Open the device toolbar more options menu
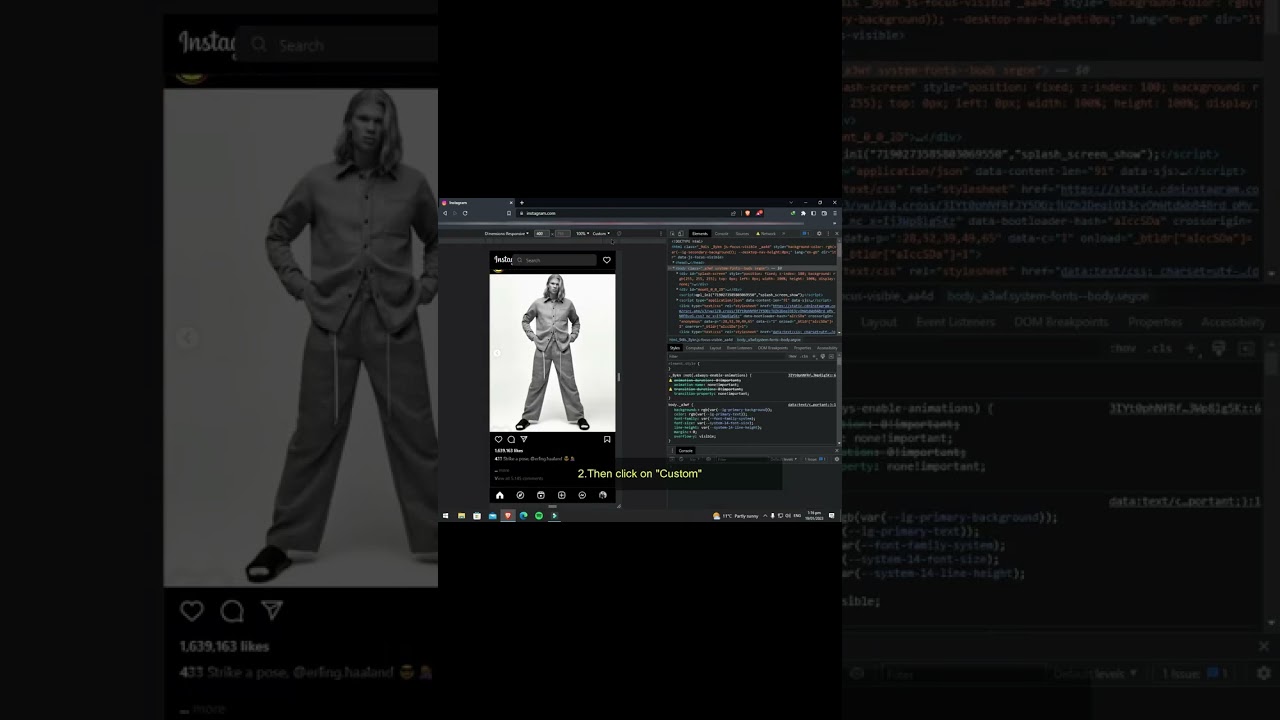This screenshot has height=720, width=1280. click(x=661, y=234)
